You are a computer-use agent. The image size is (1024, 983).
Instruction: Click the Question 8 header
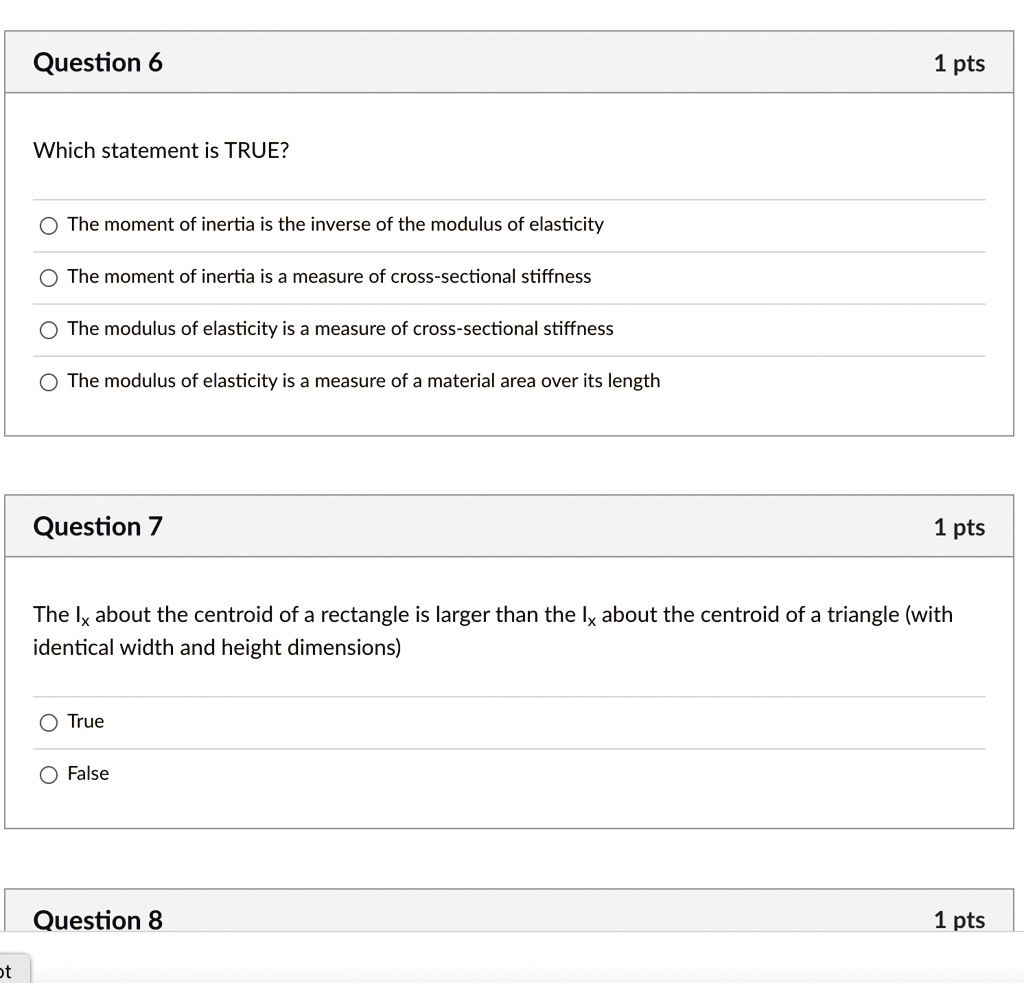point(97,919)
